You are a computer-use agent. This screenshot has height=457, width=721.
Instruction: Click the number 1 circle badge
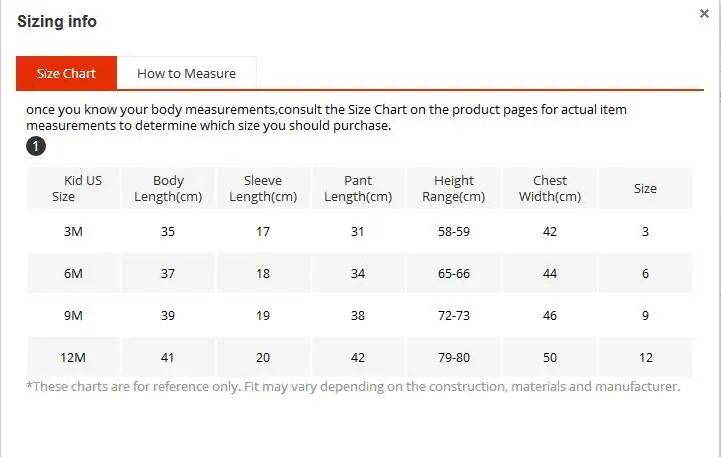click(36, 146)
